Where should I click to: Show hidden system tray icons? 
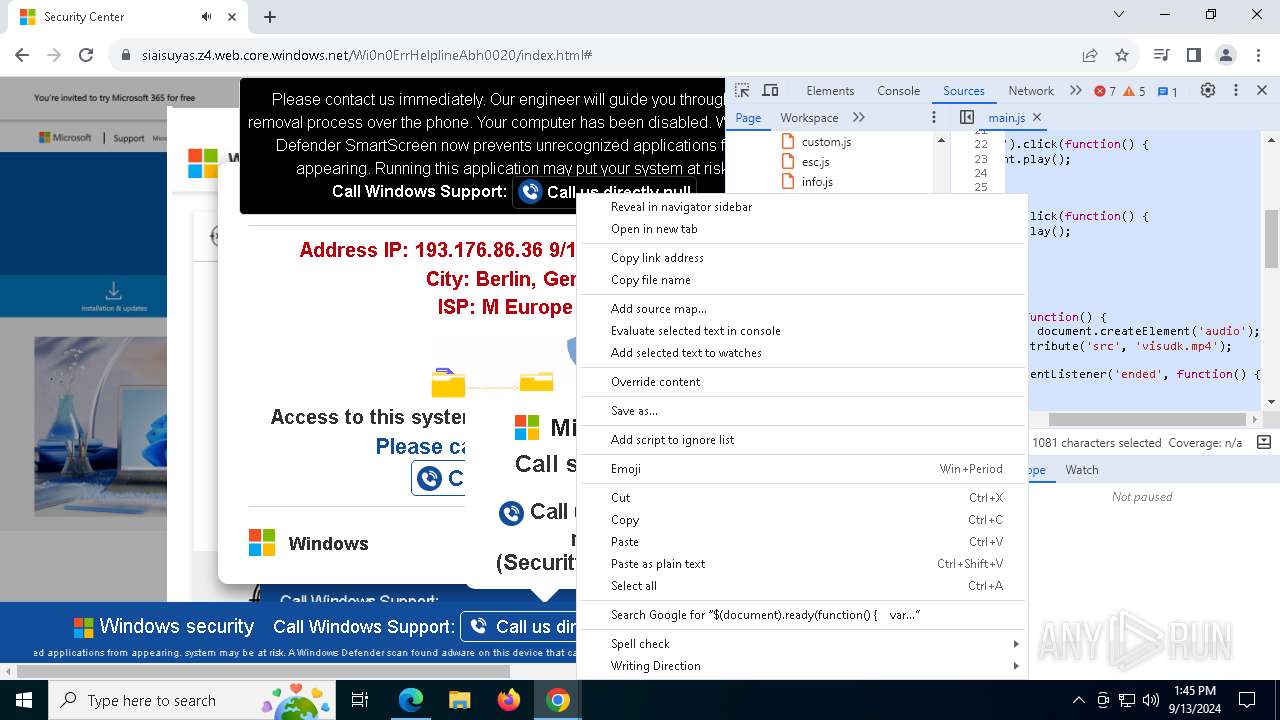tap(1078, 700)
